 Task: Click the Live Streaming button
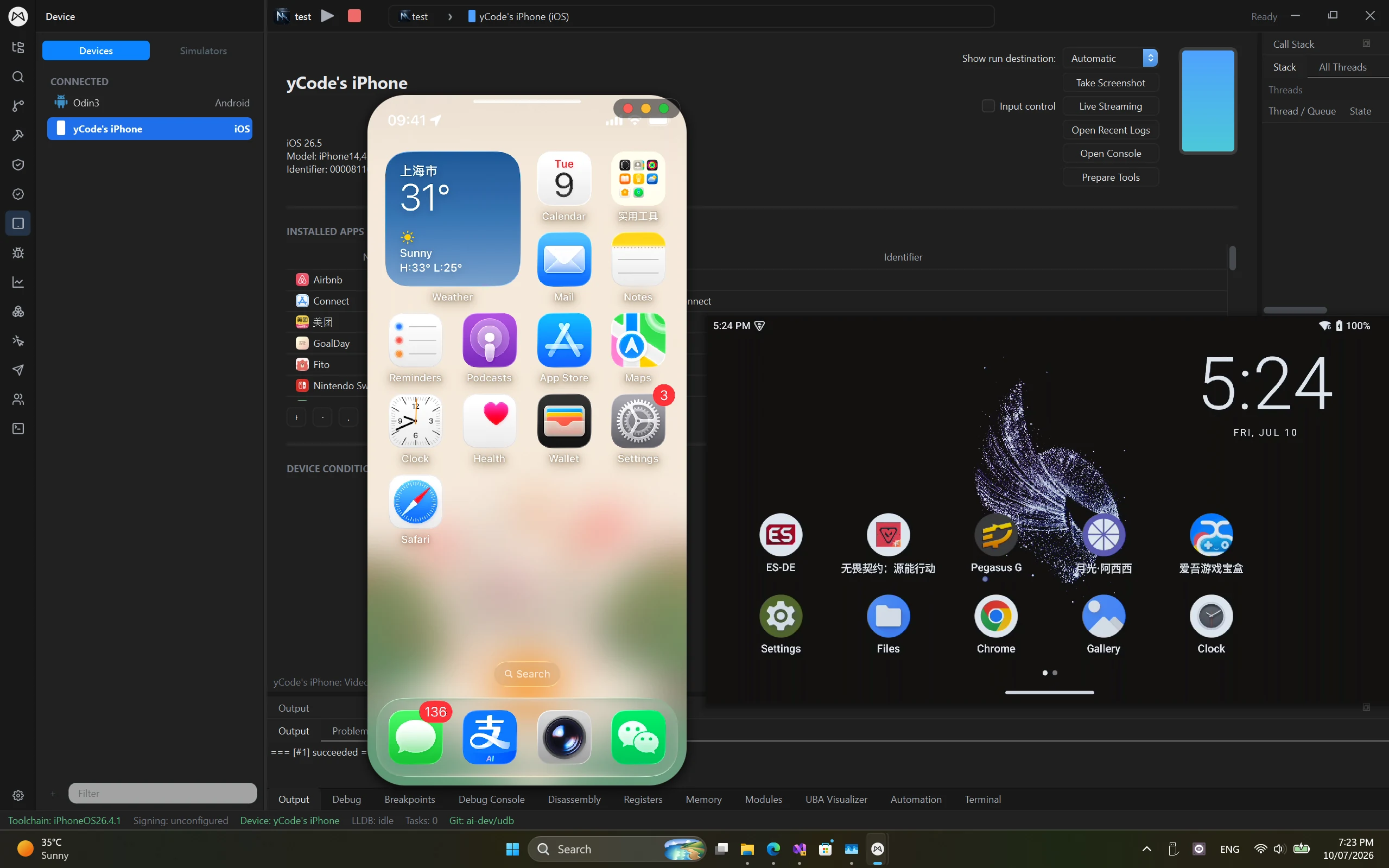1110,106
